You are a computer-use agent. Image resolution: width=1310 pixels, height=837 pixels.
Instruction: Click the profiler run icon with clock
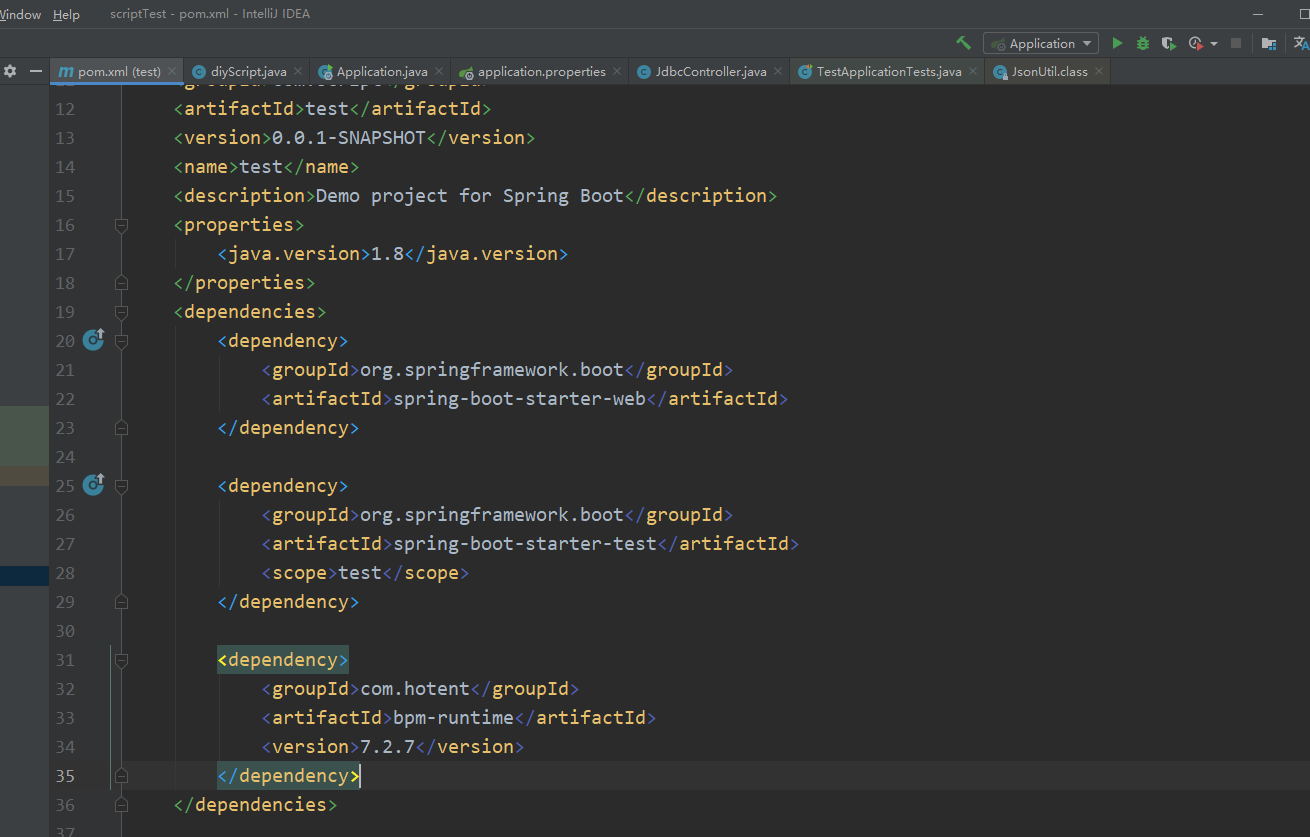point(1195,43)
